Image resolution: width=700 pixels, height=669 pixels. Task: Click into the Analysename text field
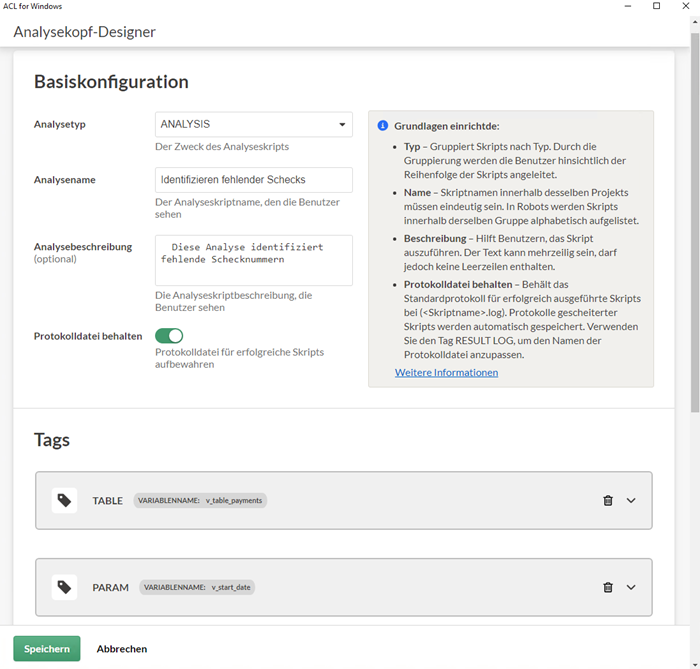254,180
